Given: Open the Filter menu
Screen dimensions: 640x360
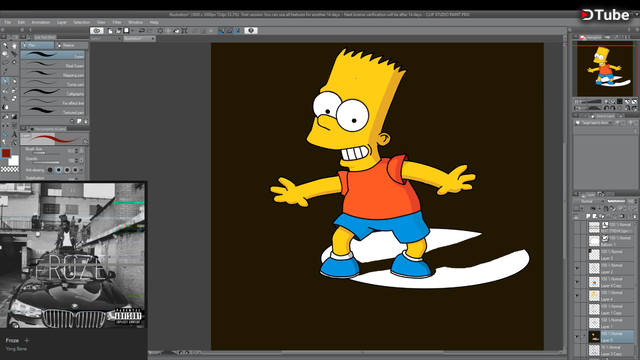Looking at the screenshot, I should pos(117,22).
